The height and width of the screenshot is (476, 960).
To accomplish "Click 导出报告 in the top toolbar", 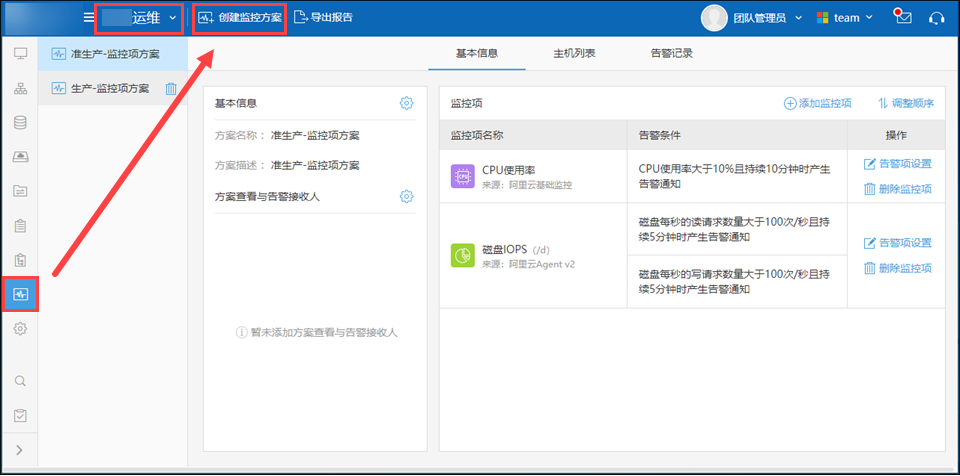I will tap(323, 17).
